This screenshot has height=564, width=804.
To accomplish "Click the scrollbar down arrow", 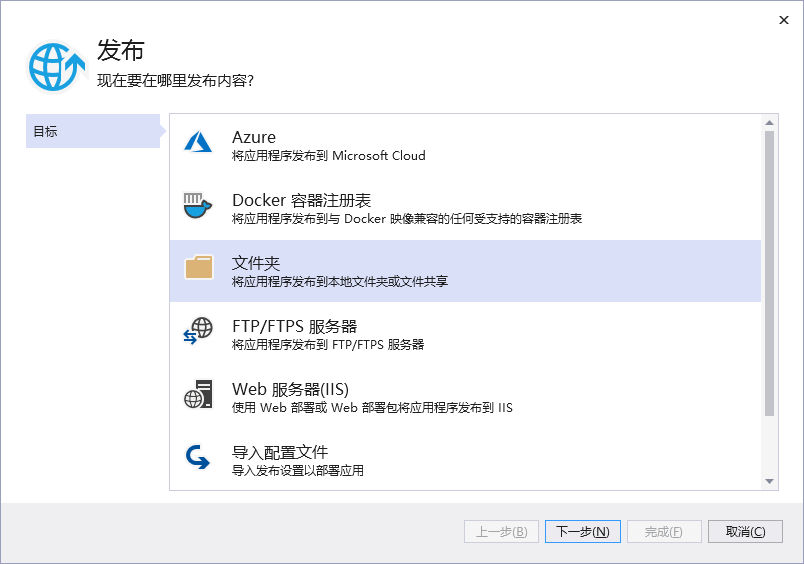I will pos(770,482).
